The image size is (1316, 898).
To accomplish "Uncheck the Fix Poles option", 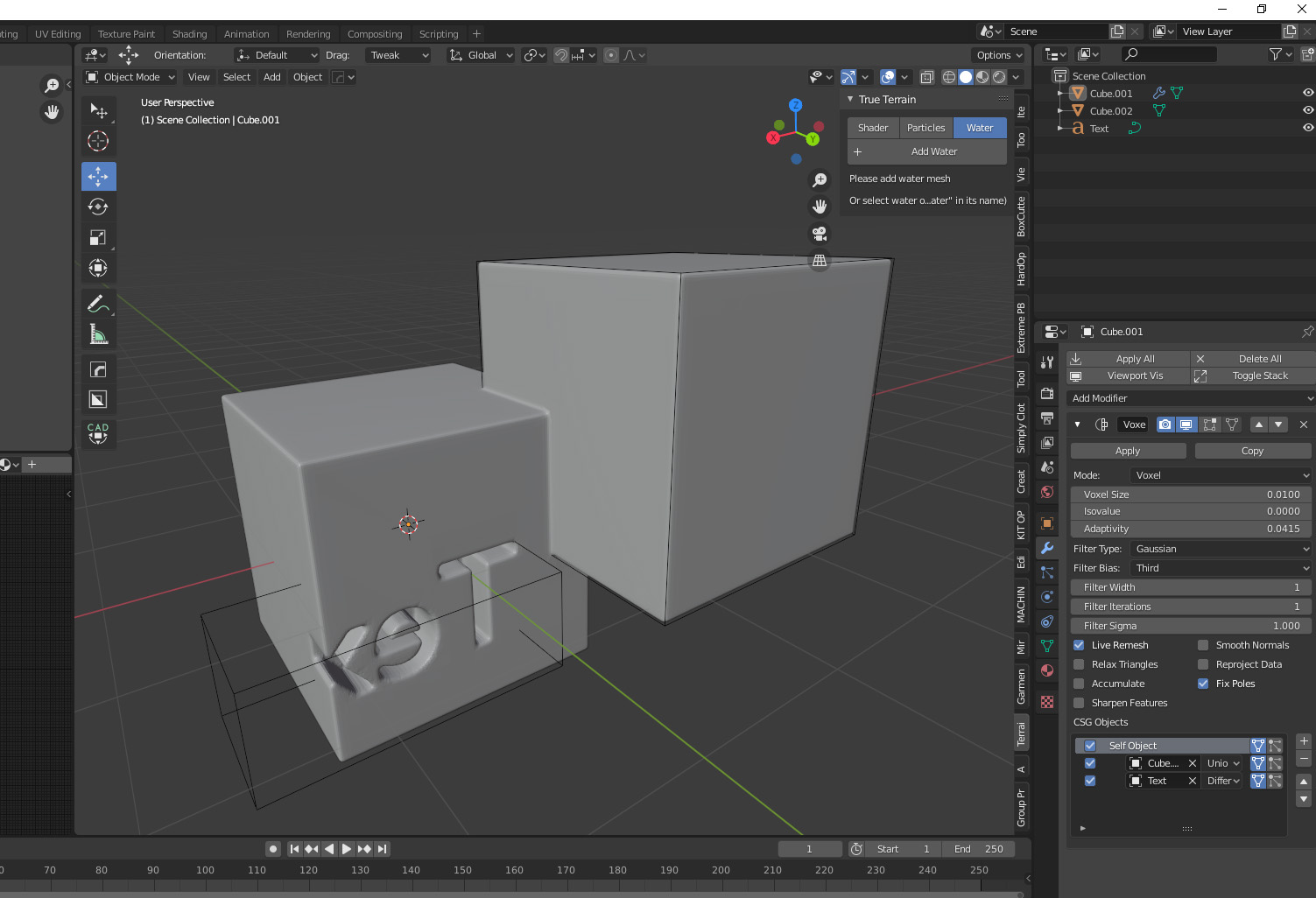I will 1203,684.
